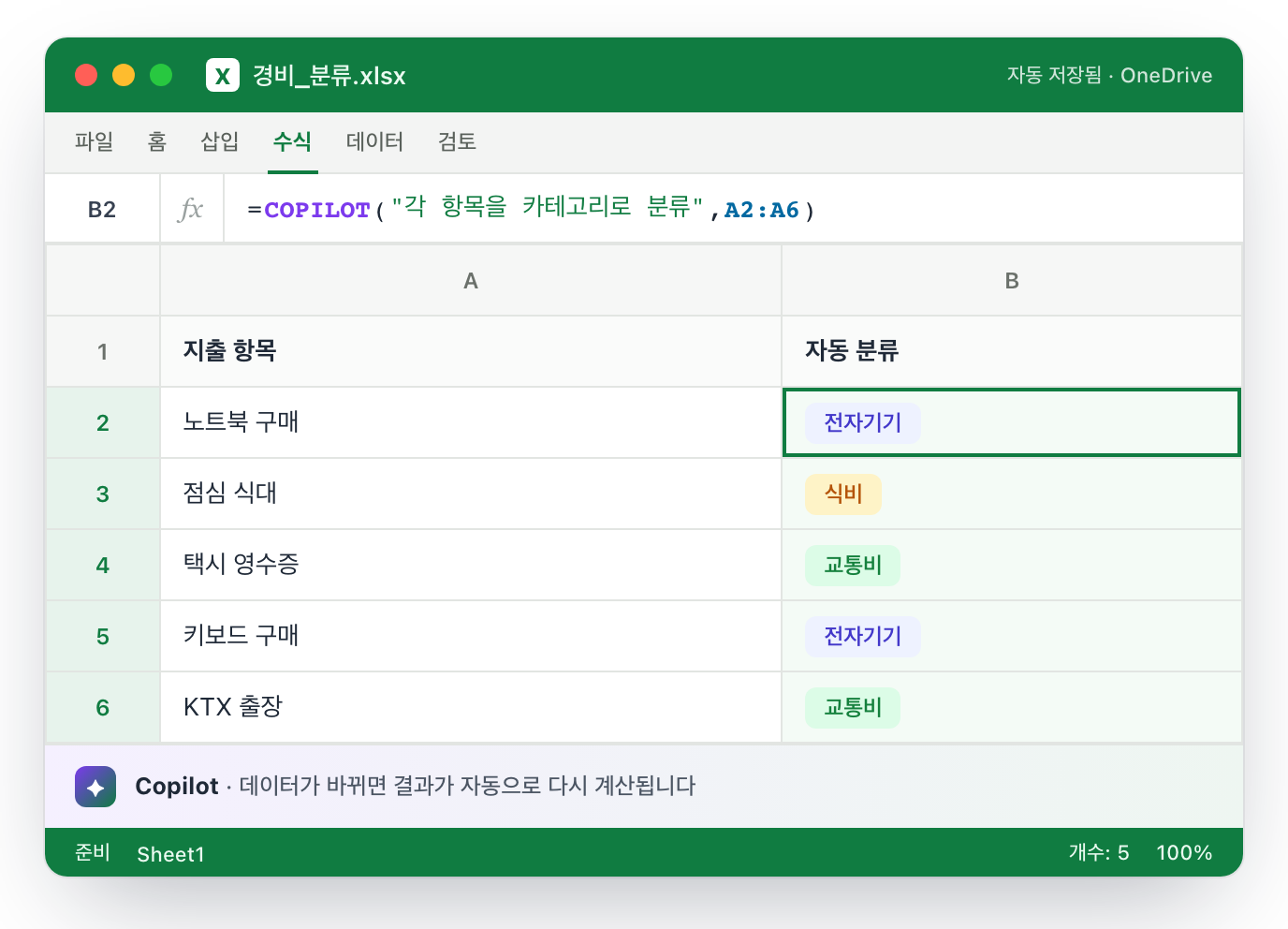Select the 노트북 구매 cell
The height and width of the screenshot is (929, 1288).
coord(471,422)
